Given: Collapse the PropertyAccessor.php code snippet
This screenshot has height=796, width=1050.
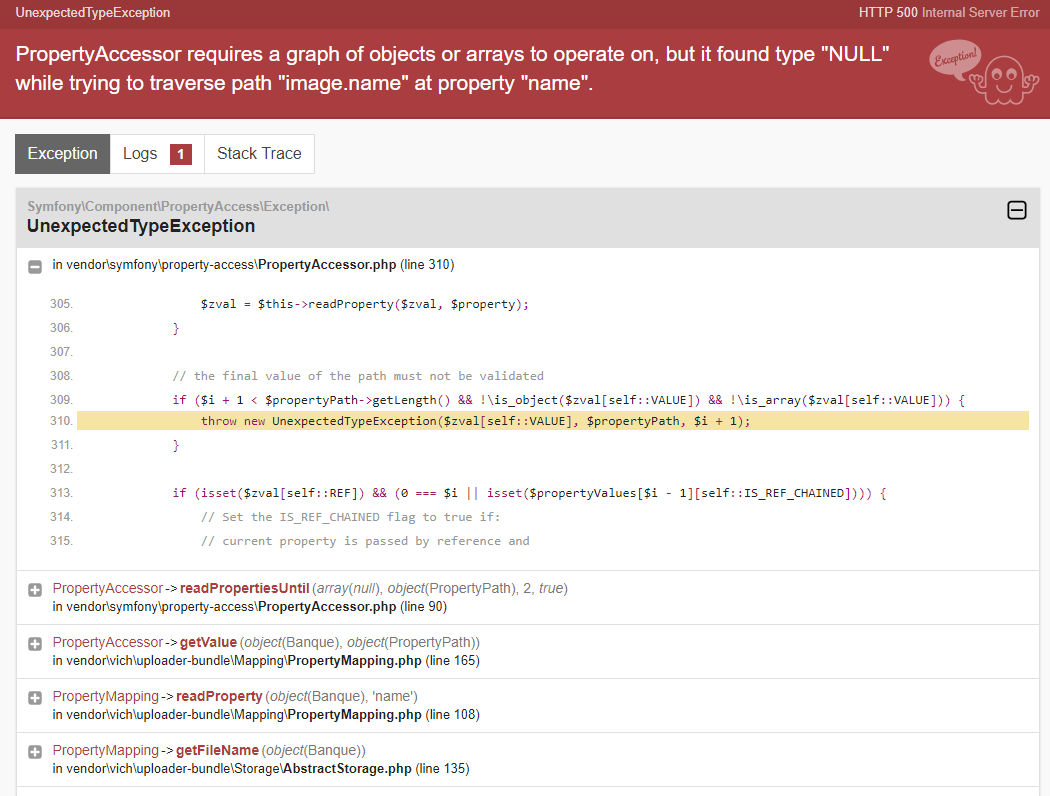Looking at the screenshot, I should point(34,266).
